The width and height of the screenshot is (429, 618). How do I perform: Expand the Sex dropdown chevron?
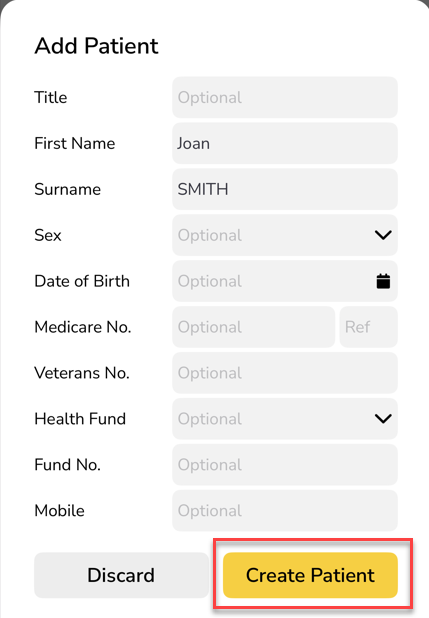point(383,235)
